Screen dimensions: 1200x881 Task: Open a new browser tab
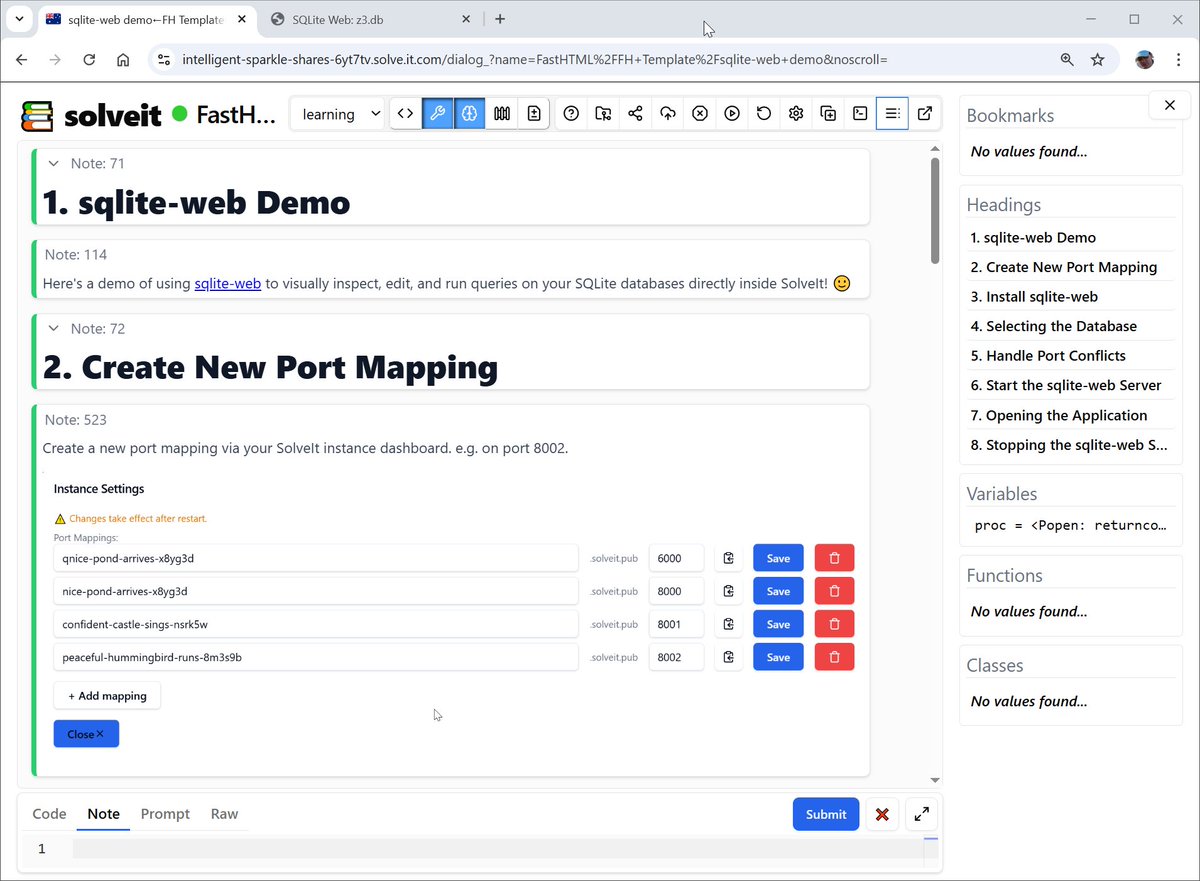(500, 19)
